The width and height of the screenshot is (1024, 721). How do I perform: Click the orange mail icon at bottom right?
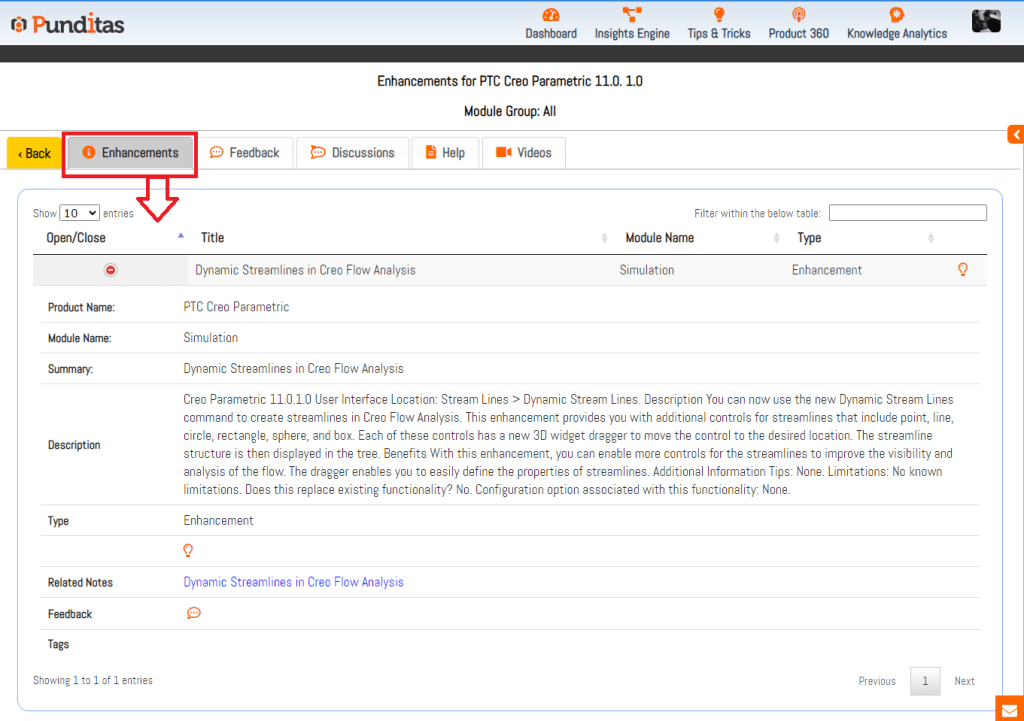click(x=1009, y=708)
